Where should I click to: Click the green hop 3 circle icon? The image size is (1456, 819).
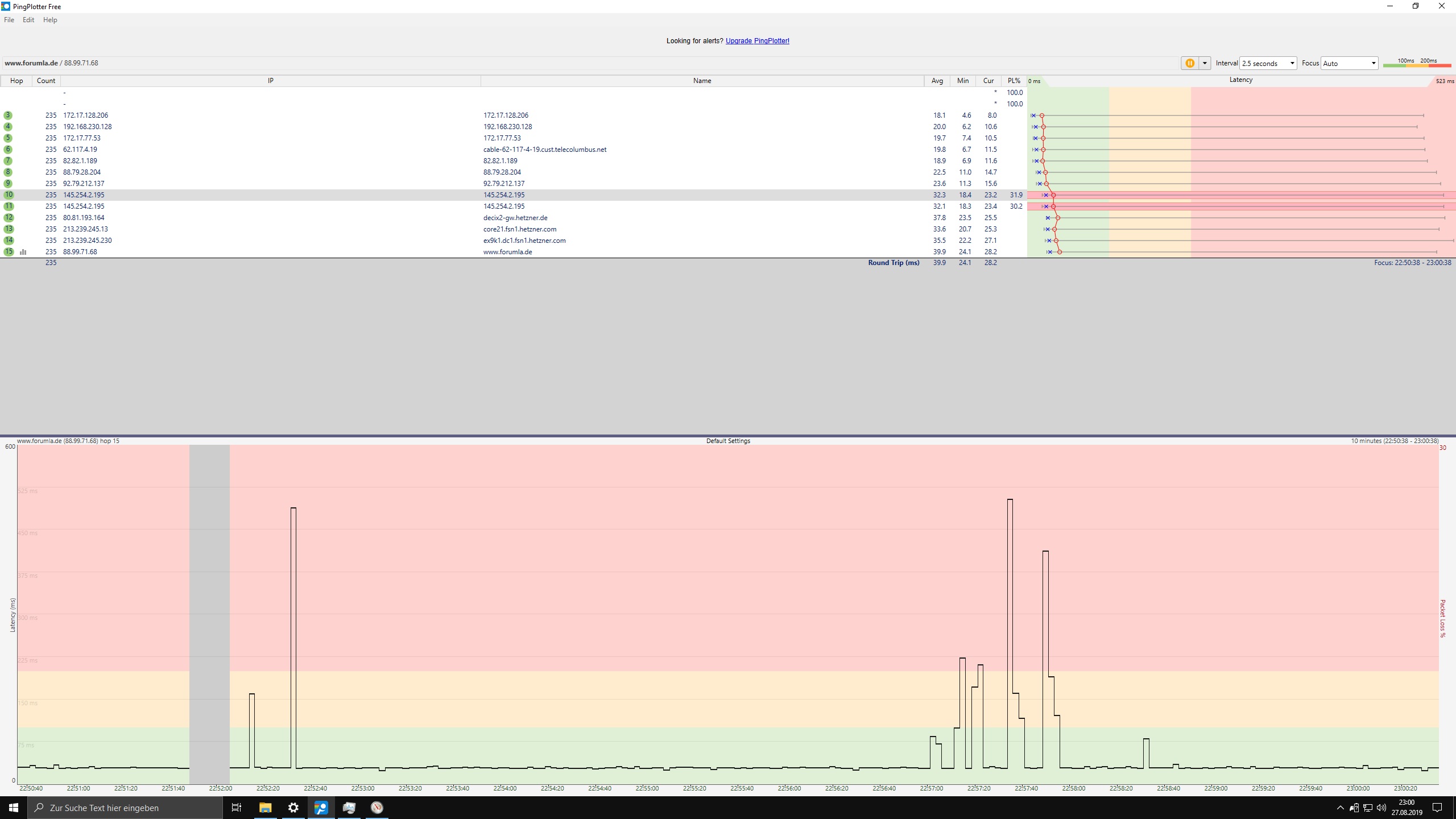click(x=8, y=115)
